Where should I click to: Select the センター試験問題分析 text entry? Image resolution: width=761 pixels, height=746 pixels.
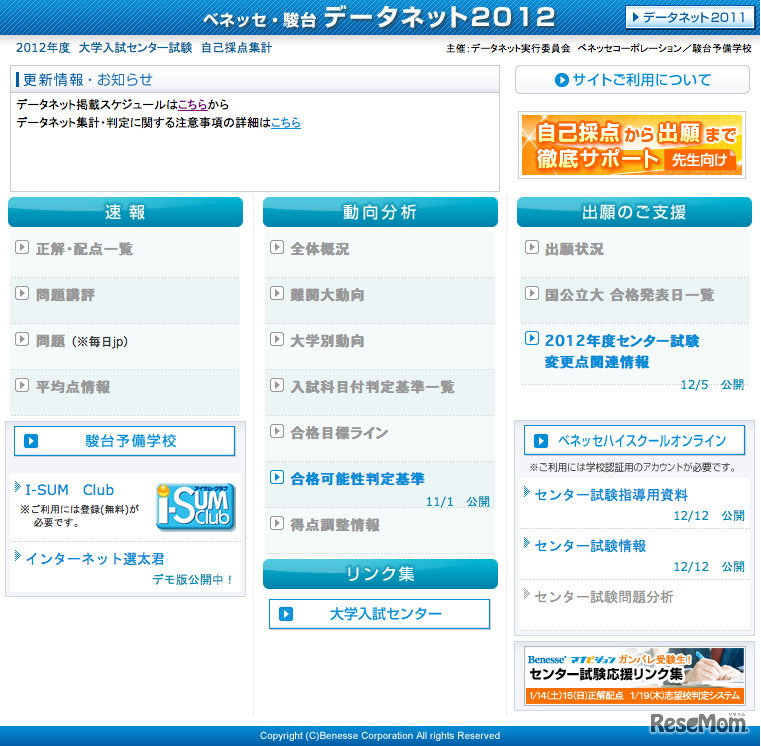tap(604, 597)
